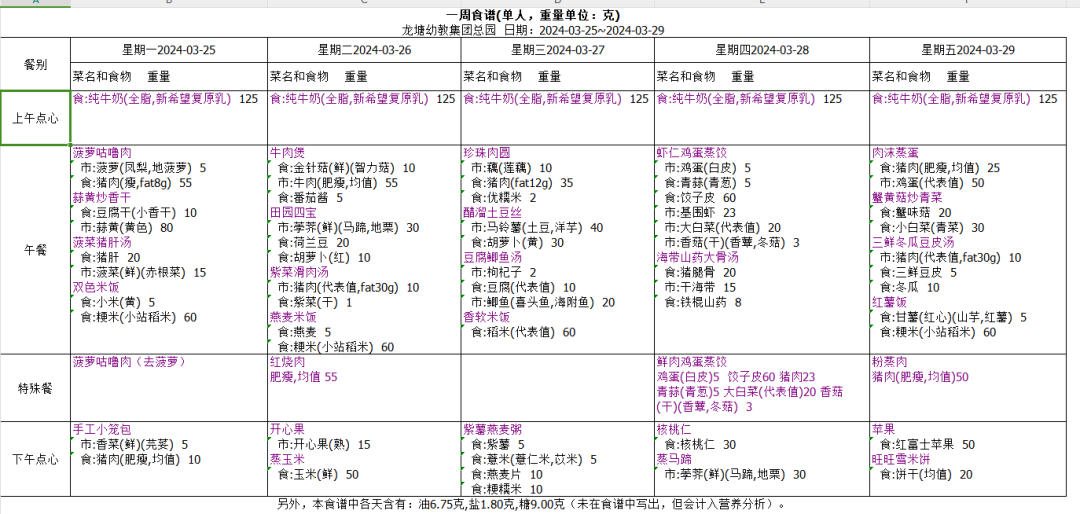1080x514 pixels.
Task: Select the dish name 牛肉煲
Action: (x=288, y=152)
